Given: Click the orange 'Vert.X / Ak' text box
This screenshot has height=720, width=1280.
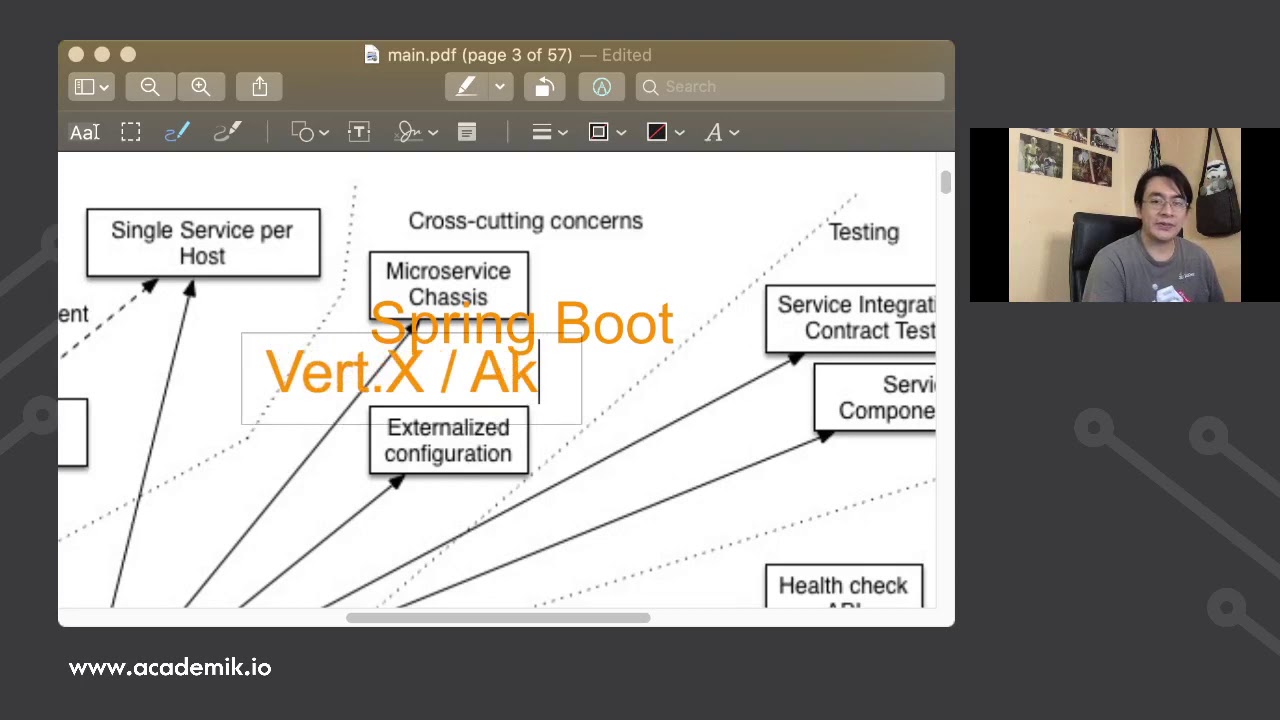Looking at the screenshot, I should pyautogui.click(x=411, y=379).
